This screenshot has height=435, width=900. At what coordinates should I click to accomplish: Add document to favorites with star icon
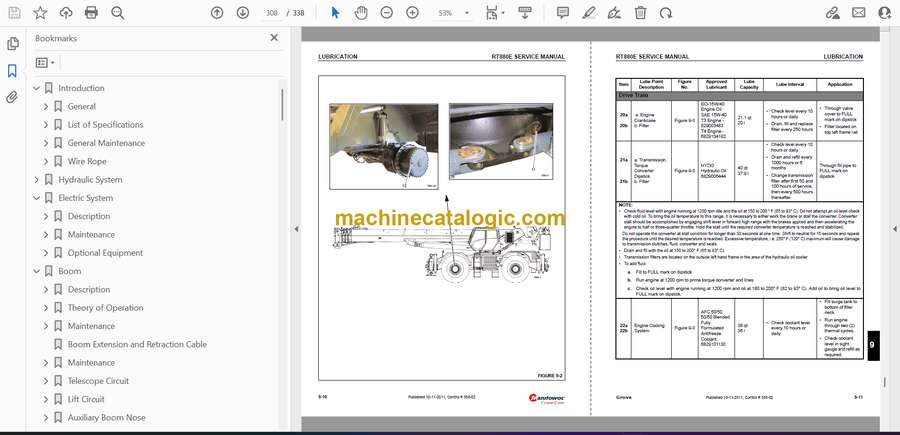(40, 13)
